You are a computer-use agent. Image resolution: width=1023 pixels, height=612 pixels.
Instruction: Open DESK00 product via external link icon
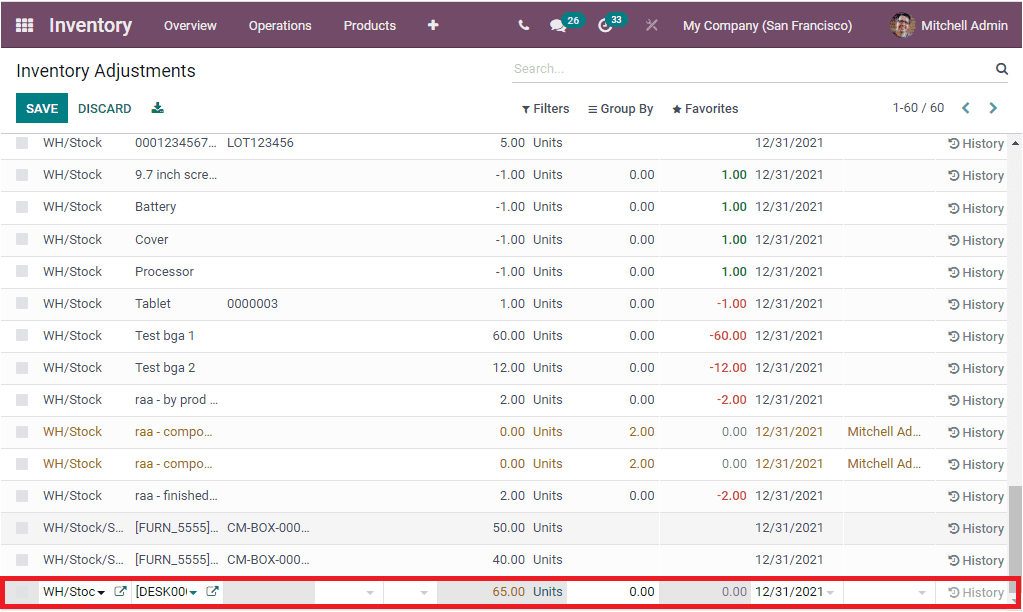click(x=211, y=591)
